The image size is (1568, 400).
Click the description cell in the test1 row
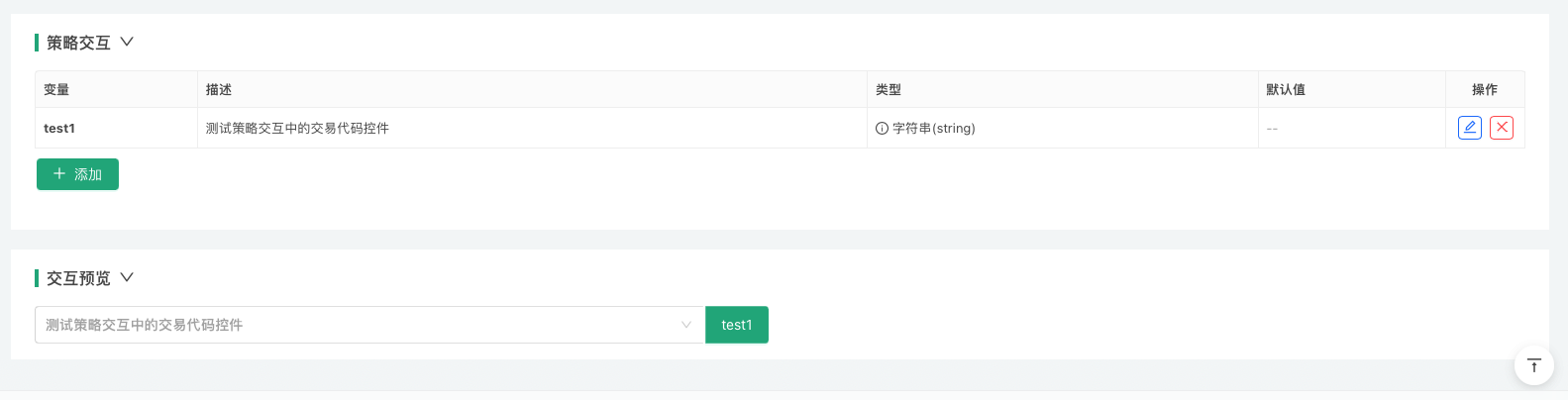click(x=297, y=129)
